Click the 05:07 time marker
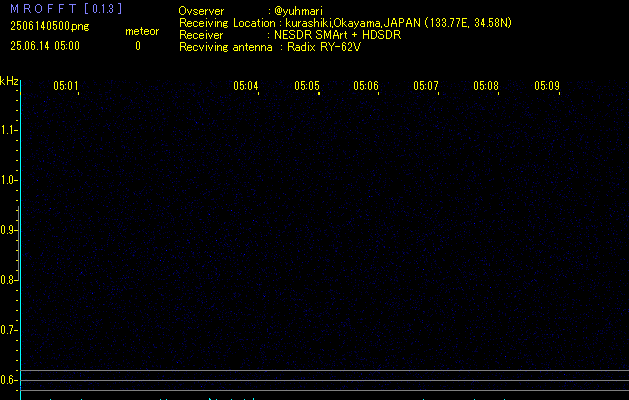Screen dimensions: 629x400 tap(426, 86)
